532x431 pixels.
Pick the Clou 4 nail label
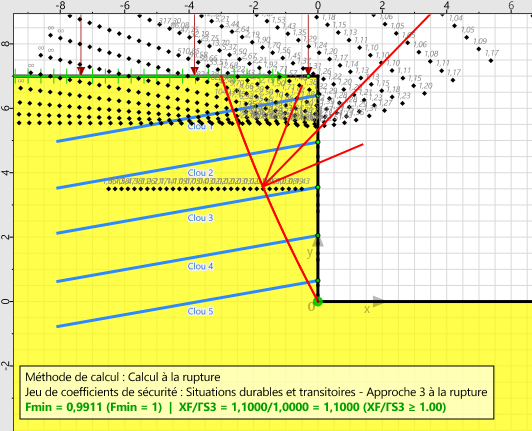pyautogui.click(x=200, y=266)
